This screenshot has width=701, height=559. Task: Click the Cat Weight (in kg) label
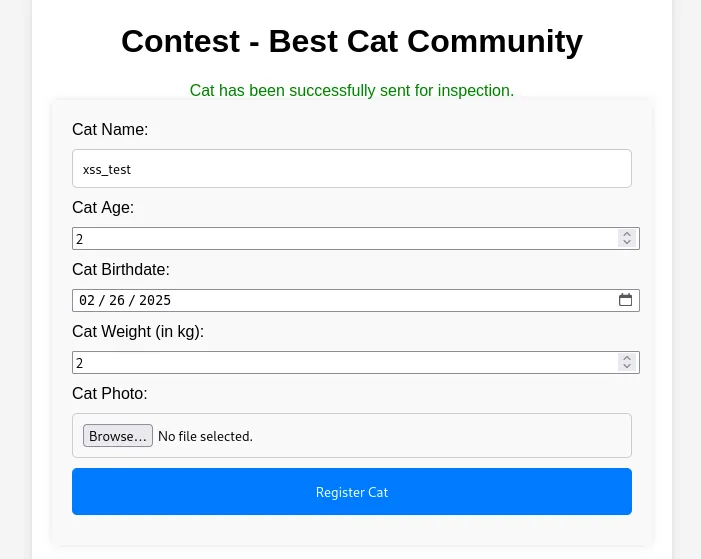pos(138,332)
